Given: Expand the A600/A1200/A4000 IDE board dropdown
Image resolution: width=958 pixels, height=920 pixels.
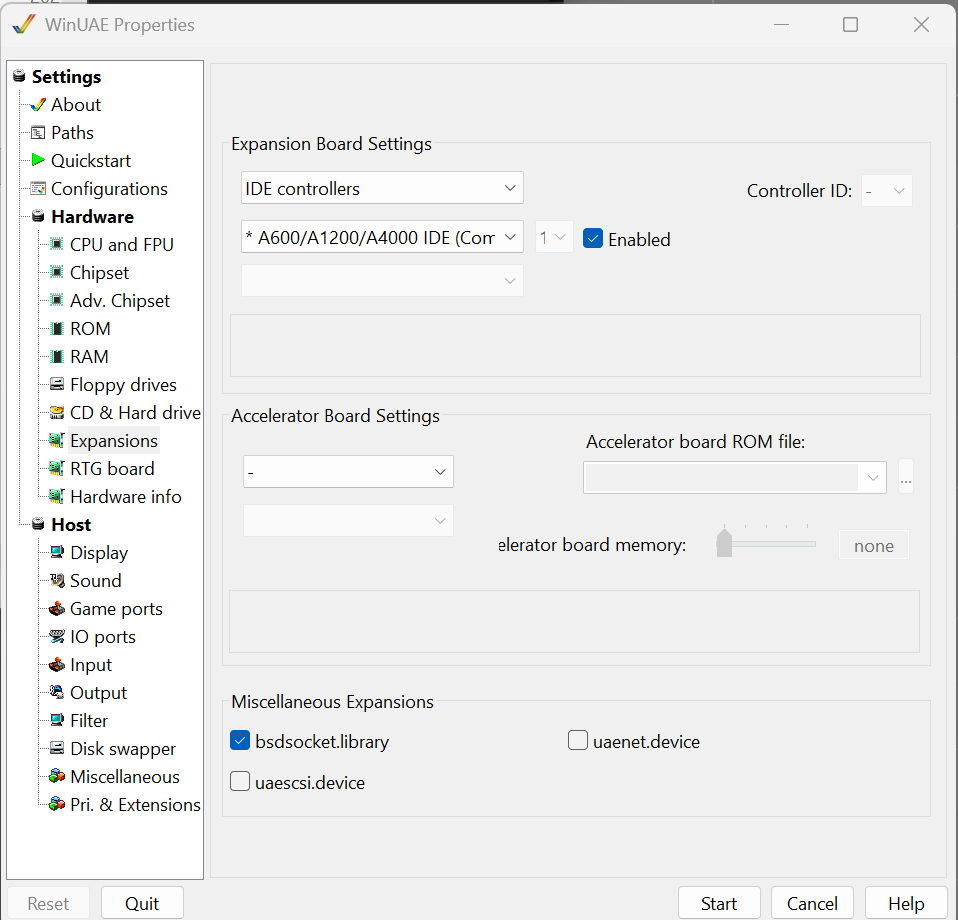Looking at the screenshot, I should [383, 237].
